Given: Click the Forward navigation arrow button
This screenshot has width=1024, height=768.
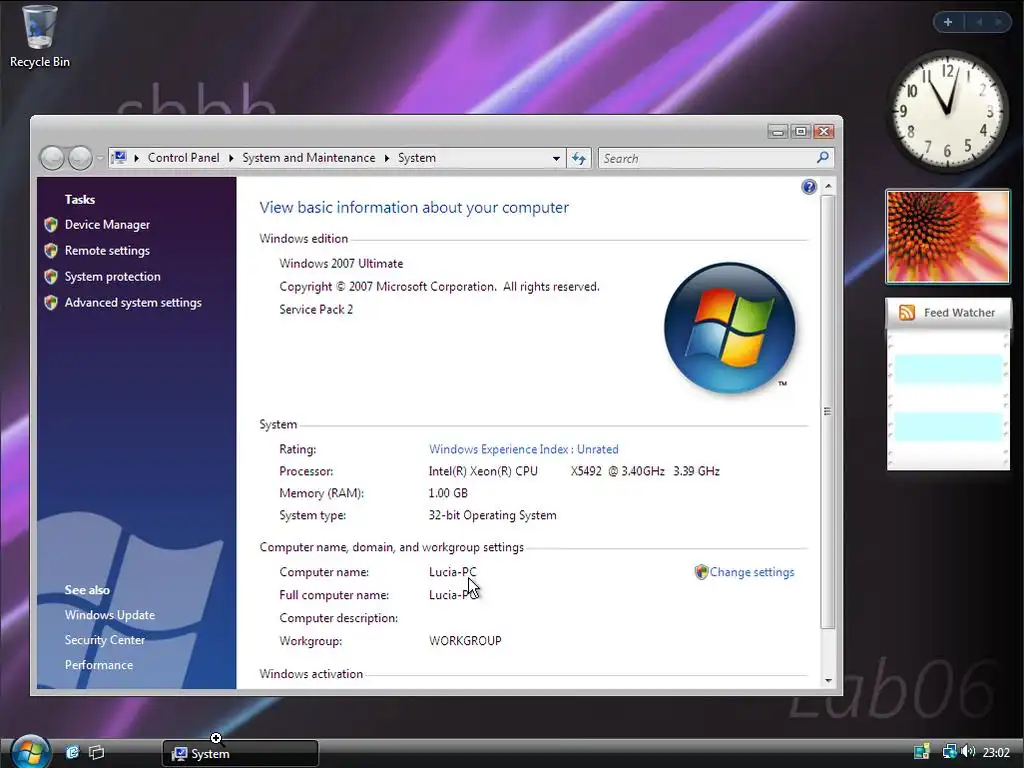Looking at the screenshot, I should 80,158.
